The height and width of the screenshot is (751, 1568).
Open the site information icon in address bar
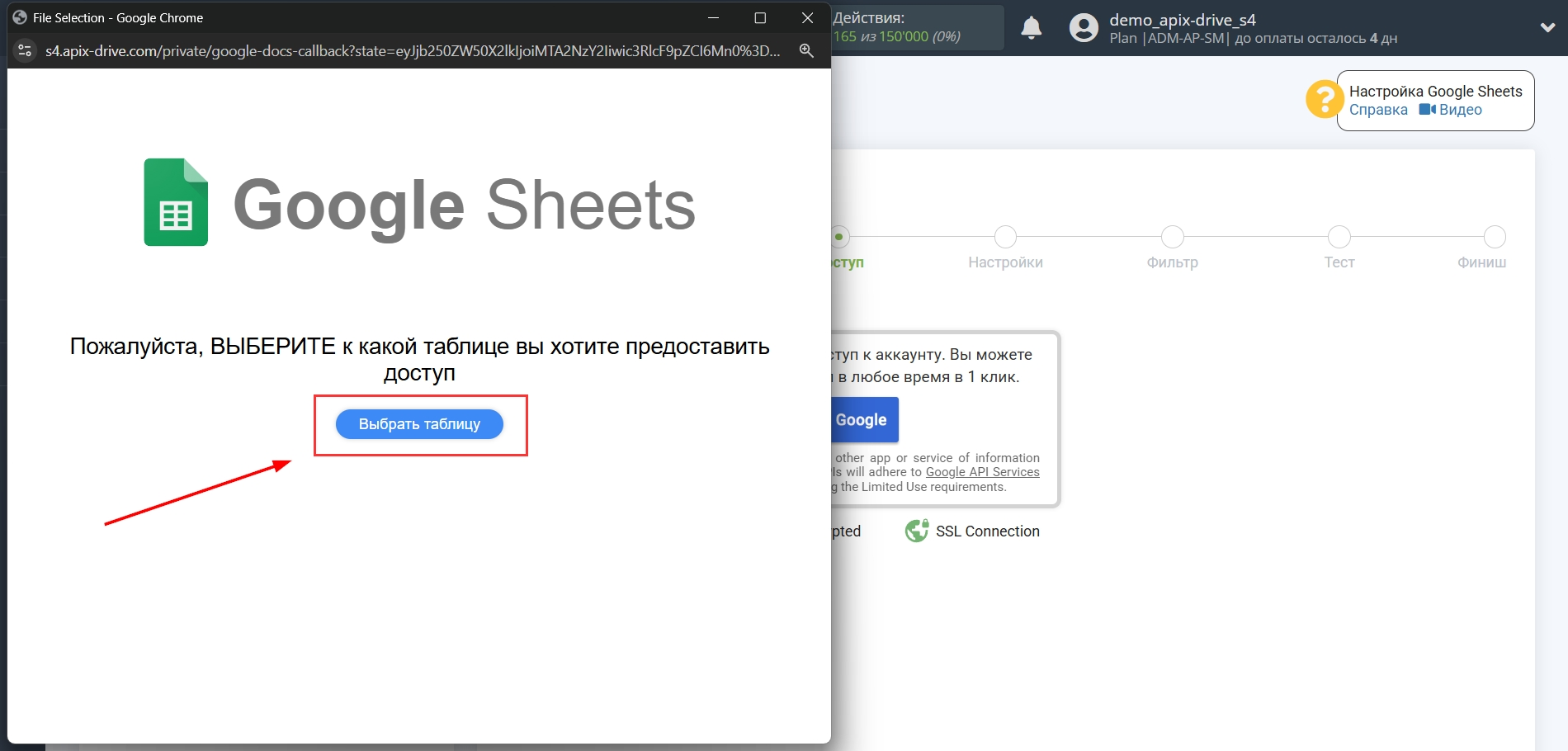25,50
